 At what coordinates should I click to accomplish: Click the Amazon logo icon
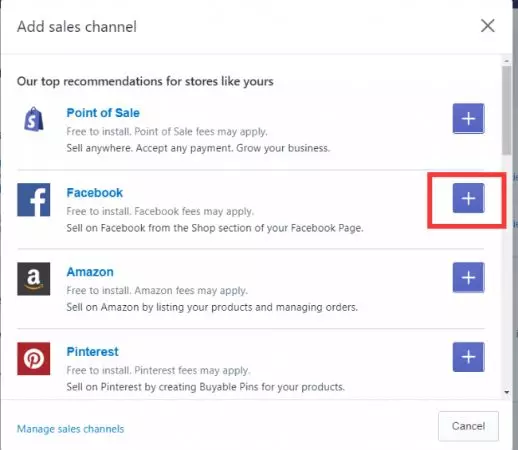click(34, 279)
